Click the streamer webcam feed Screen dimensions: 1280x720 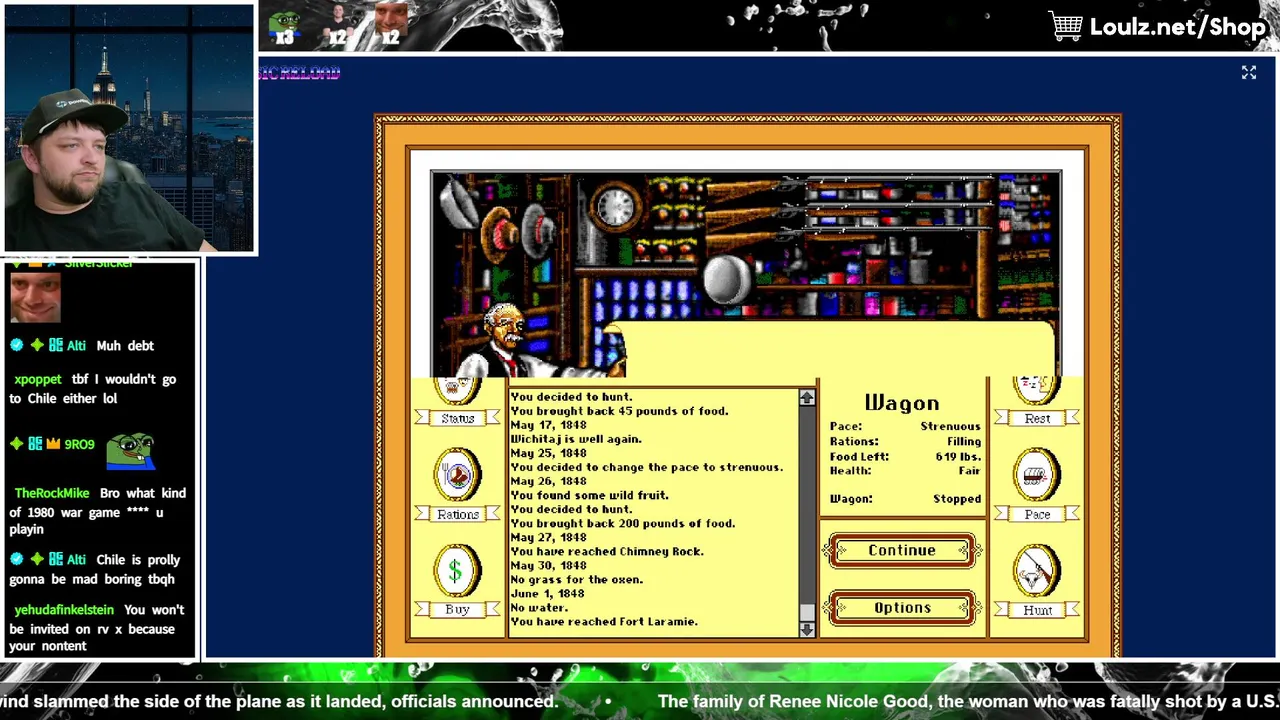(x=129, y=129)
